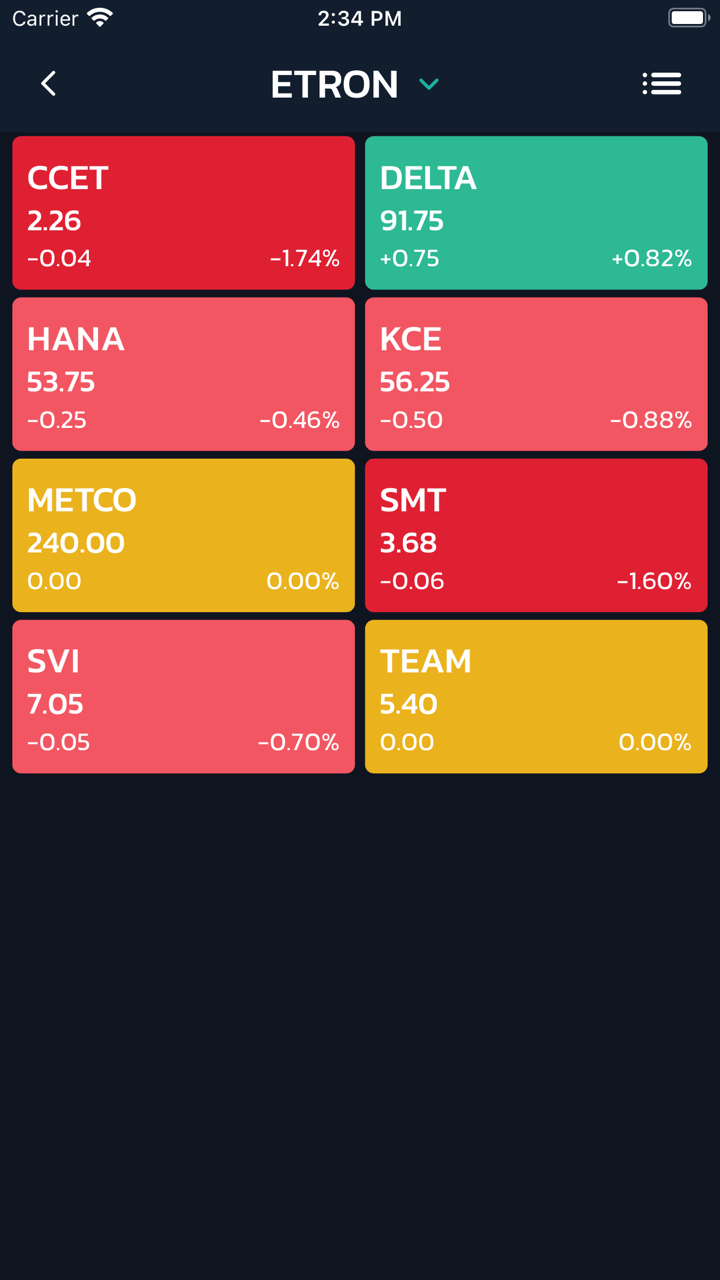Tap the CCET -1.74% change value
The width and height of the screenshot is (720, 1280).
(304, 259)
